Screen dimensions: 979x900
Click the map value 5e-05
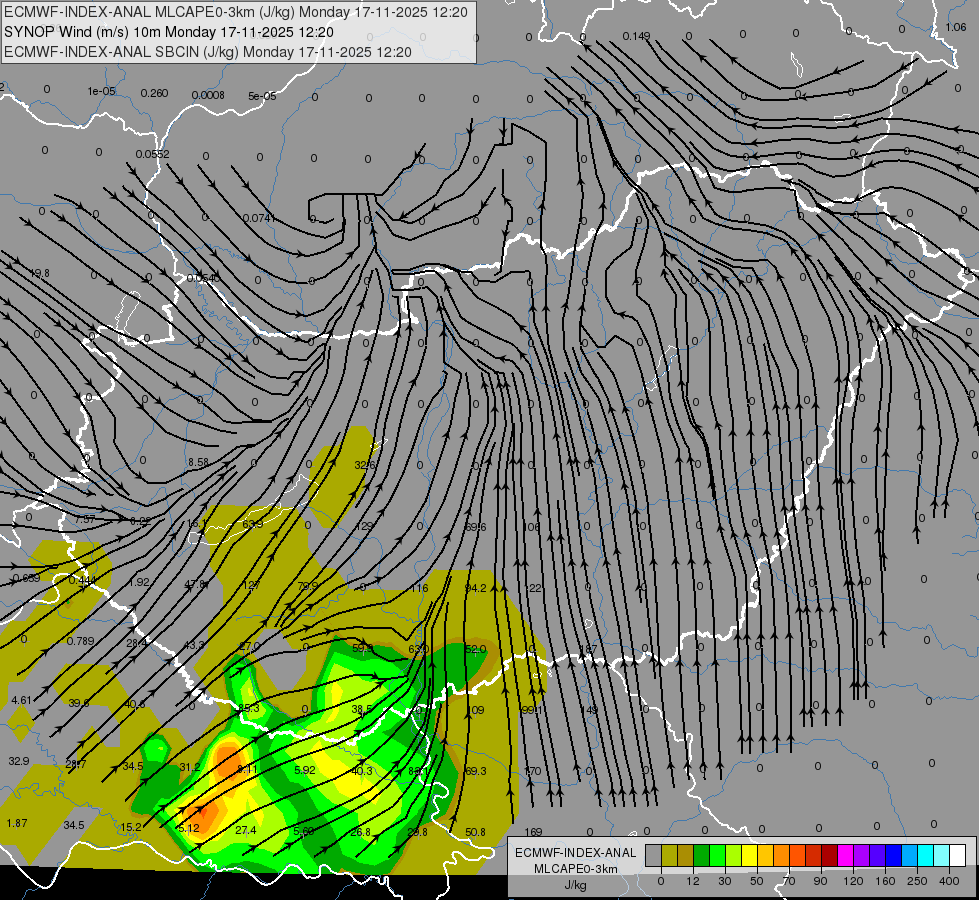tap(262, 96)
